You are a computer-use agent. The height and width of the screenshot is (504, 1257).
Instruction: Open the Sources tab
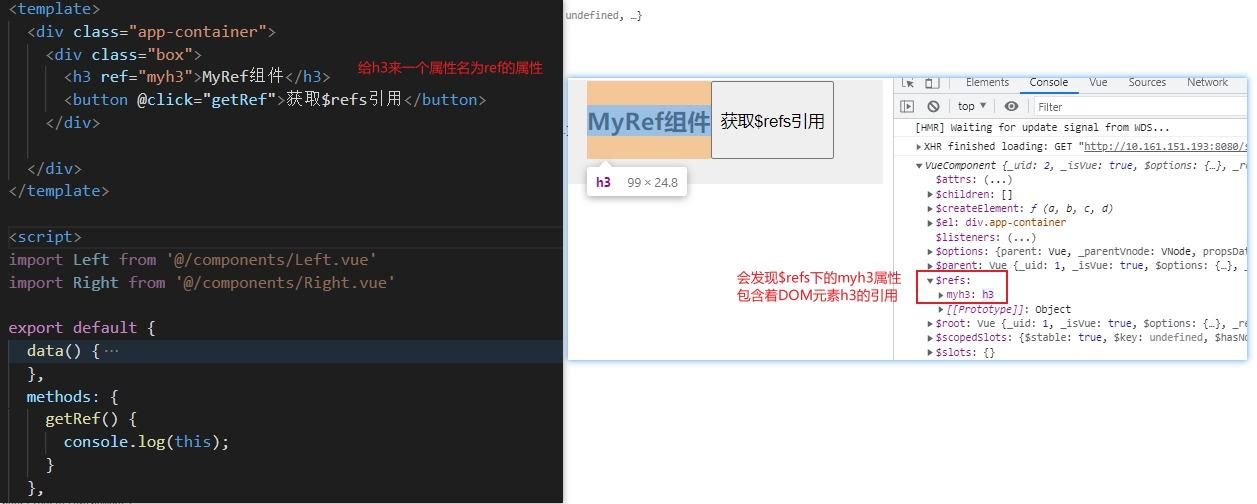(1147, 83)
